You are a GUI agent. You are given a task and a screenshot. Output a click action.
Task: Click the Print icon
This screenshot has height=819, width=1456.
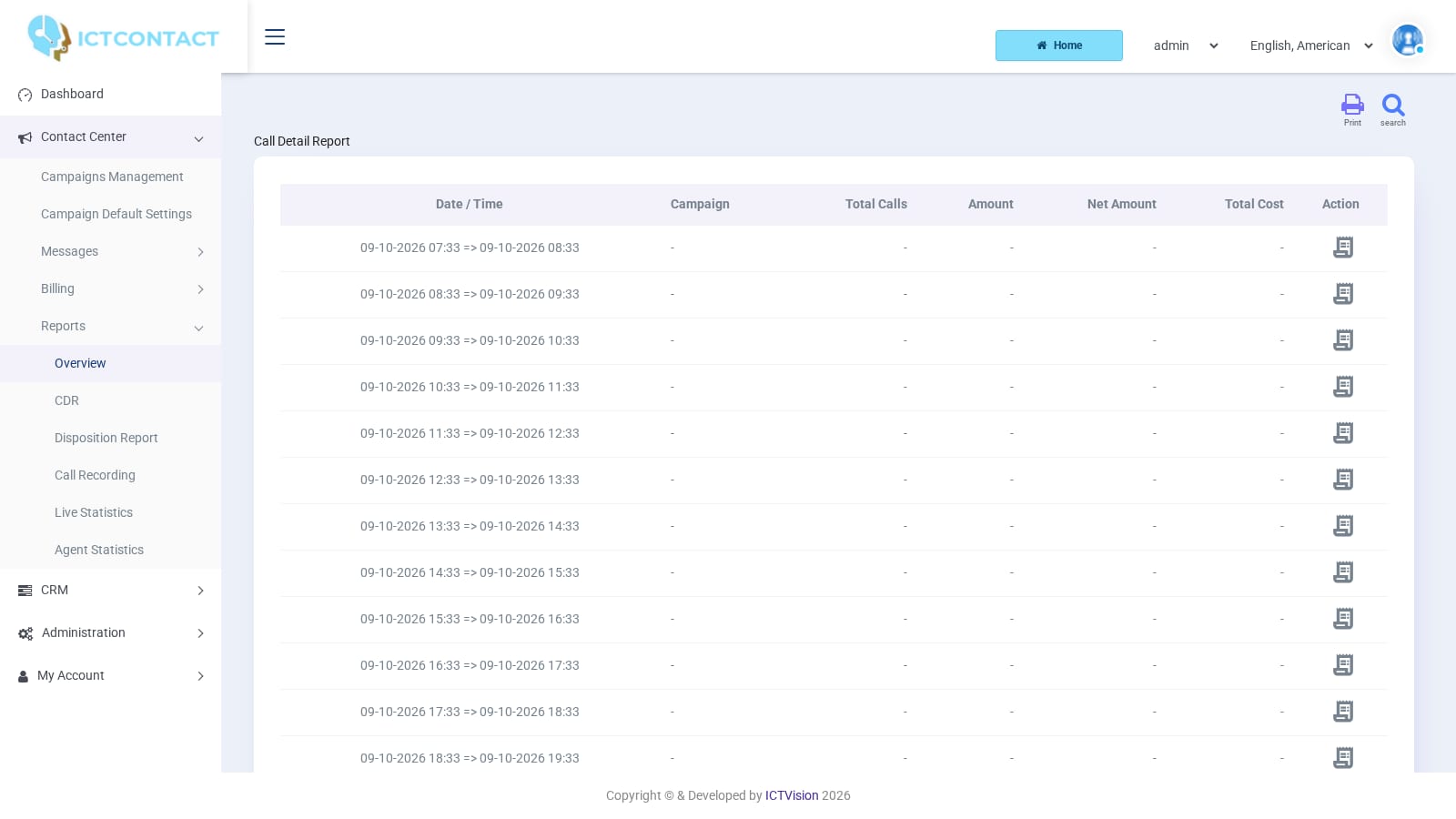(1352, 105)
